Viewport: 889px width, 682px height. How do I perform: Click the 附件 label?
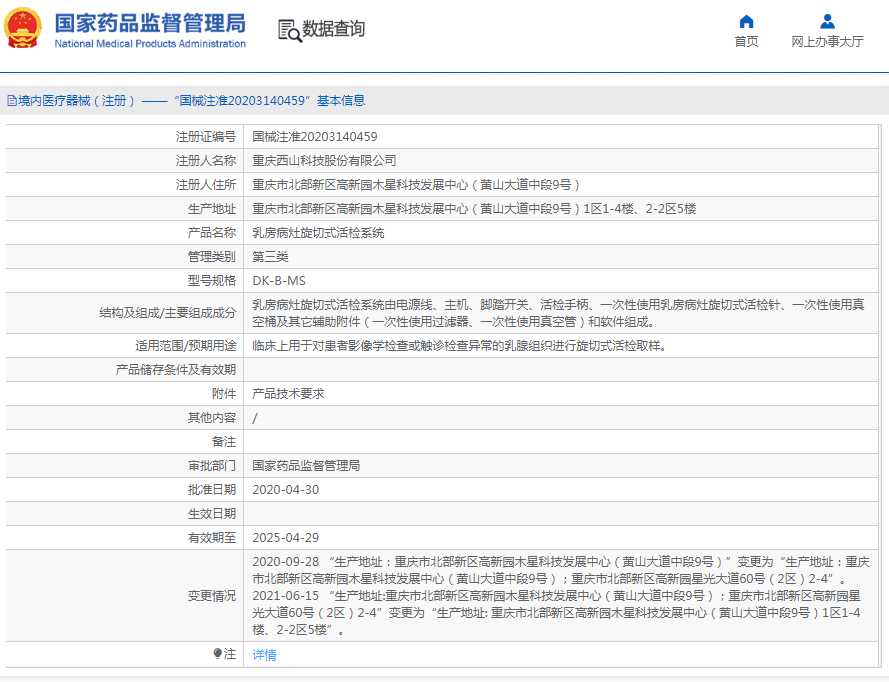coord(224,394)
